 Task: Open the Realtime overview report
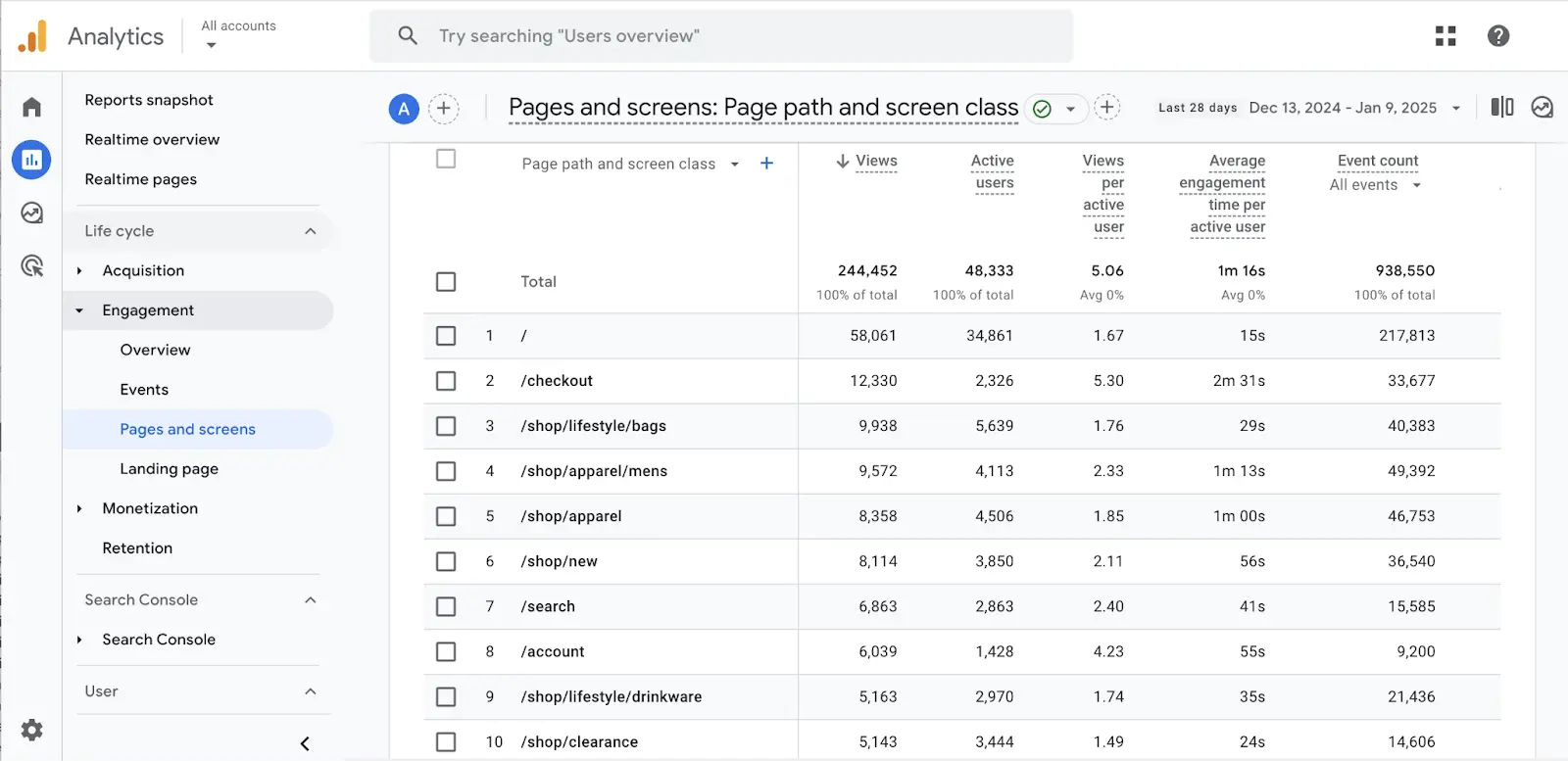coord(152,140)
